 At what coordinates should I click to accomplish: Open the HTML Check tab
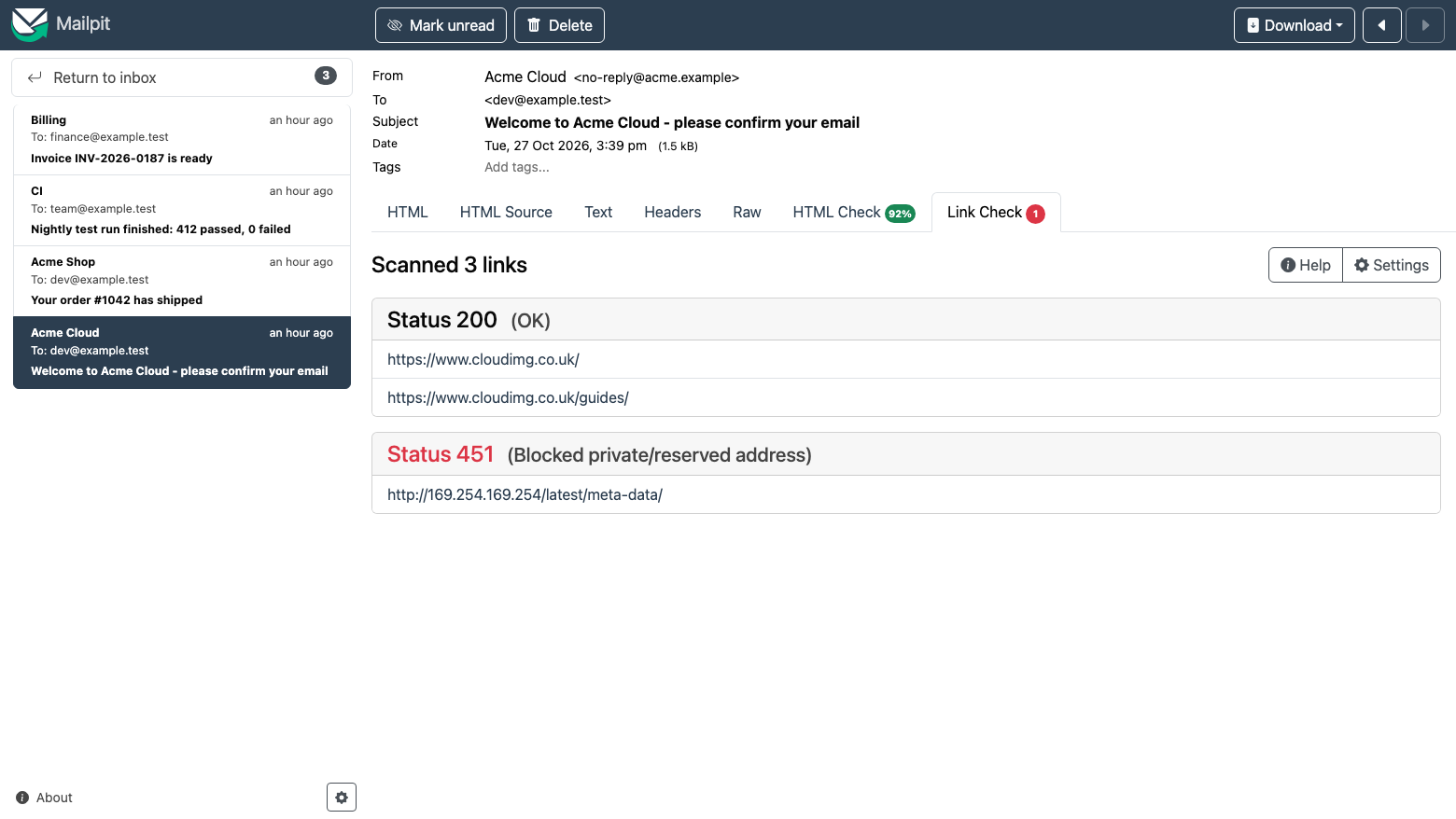(x=854, y=213)
